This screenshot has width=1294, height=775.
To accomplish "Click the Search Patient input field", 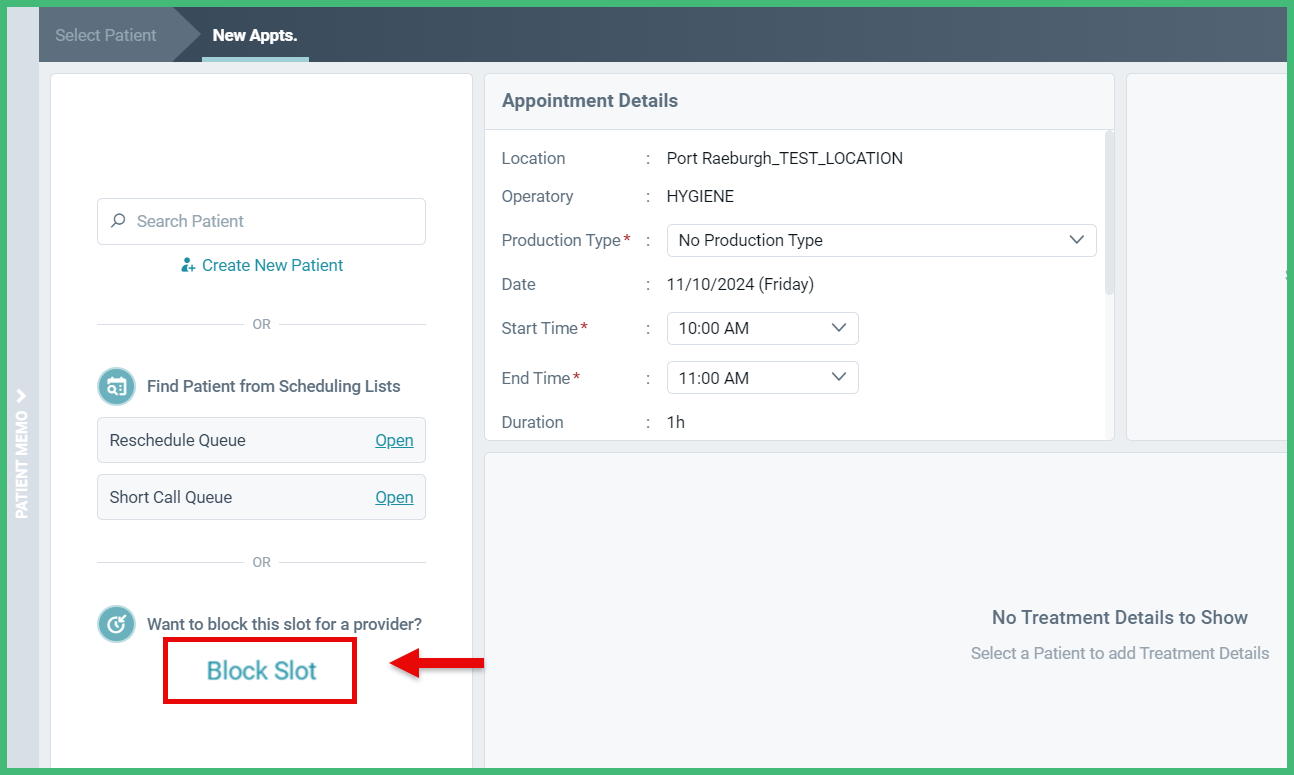I will click(260, 221).
